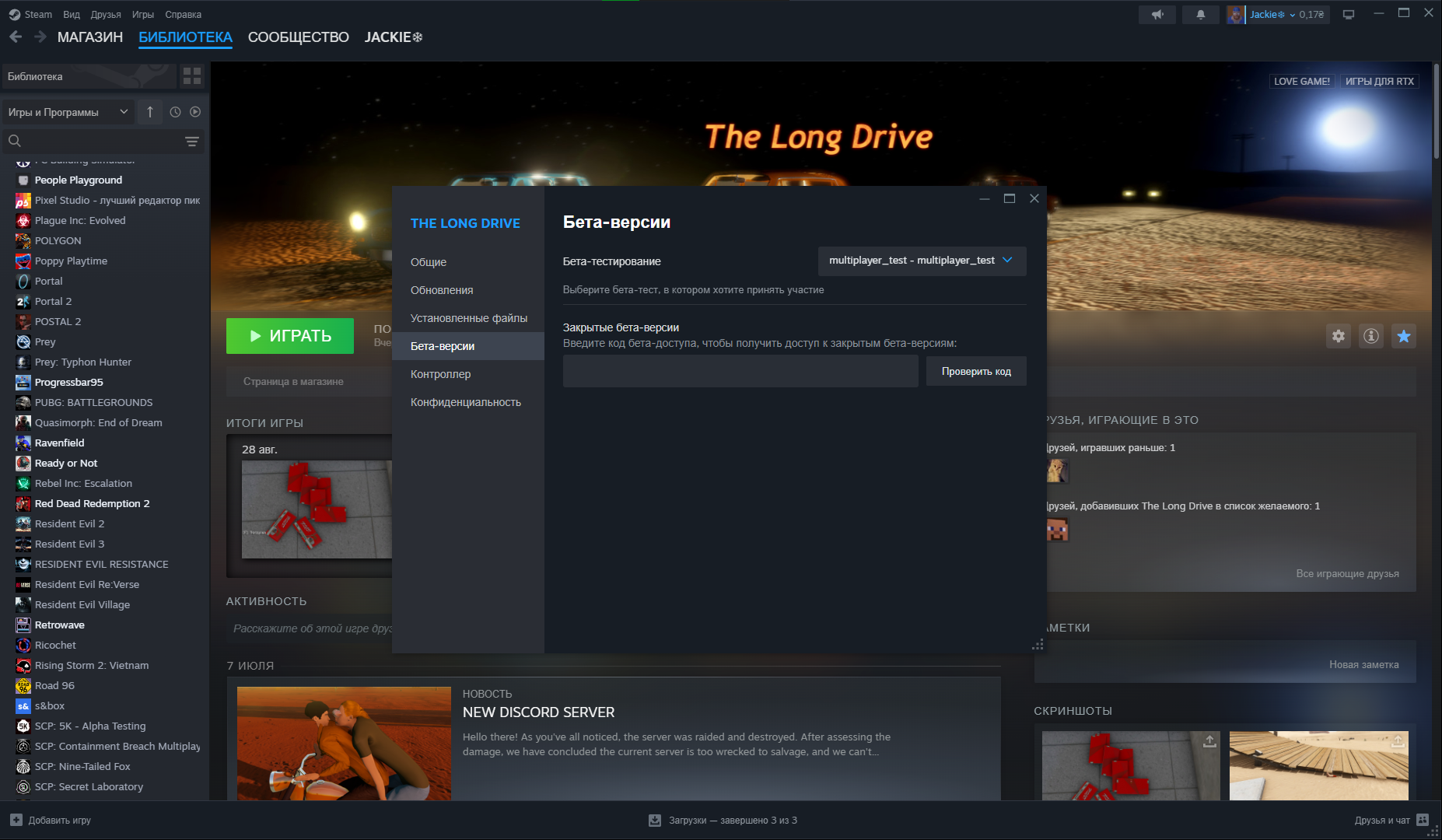Open Установленные файлы properties section
Screen dimensions: 1442x840
pos(468,318)
